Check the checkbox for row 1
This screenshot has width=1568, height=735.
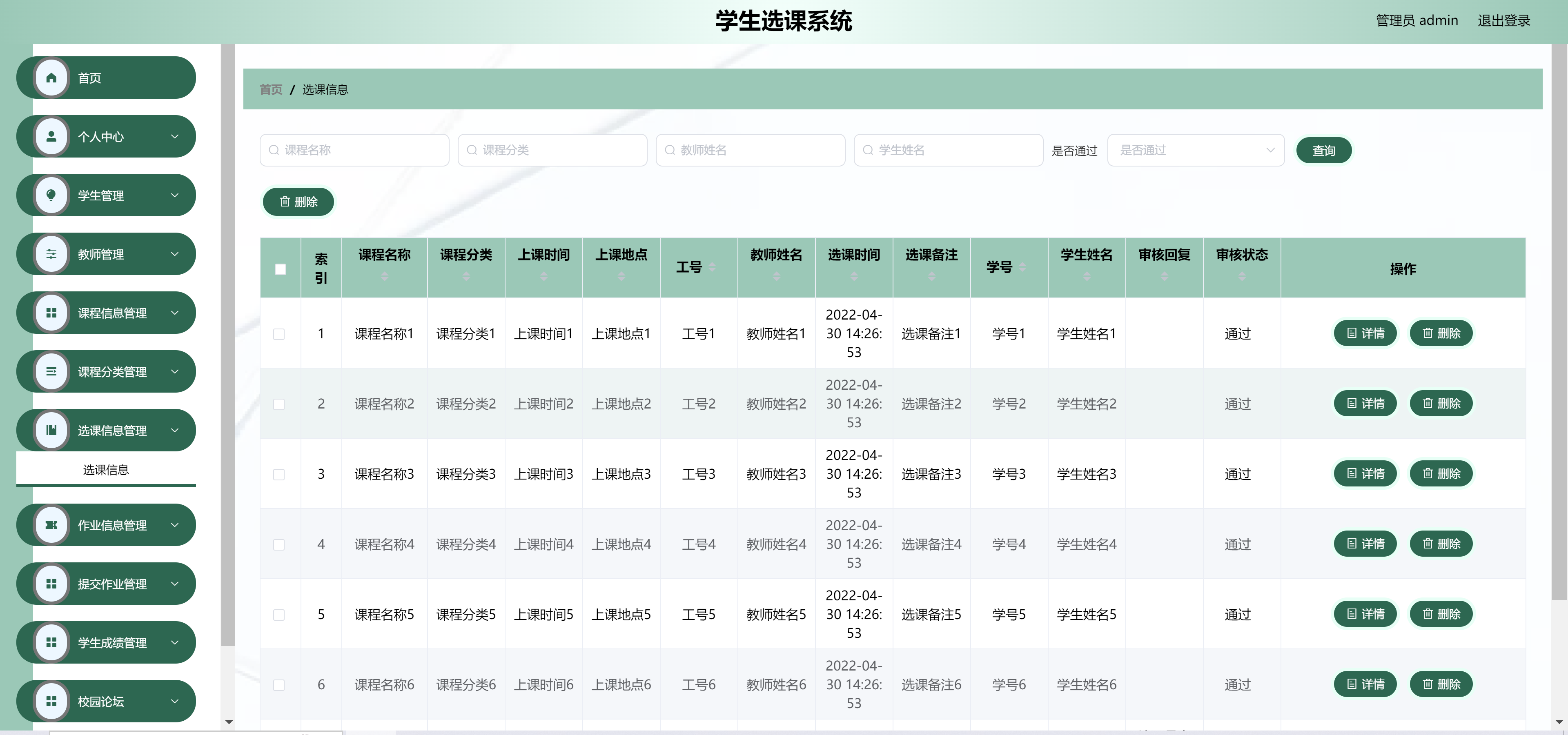[280, 333]
